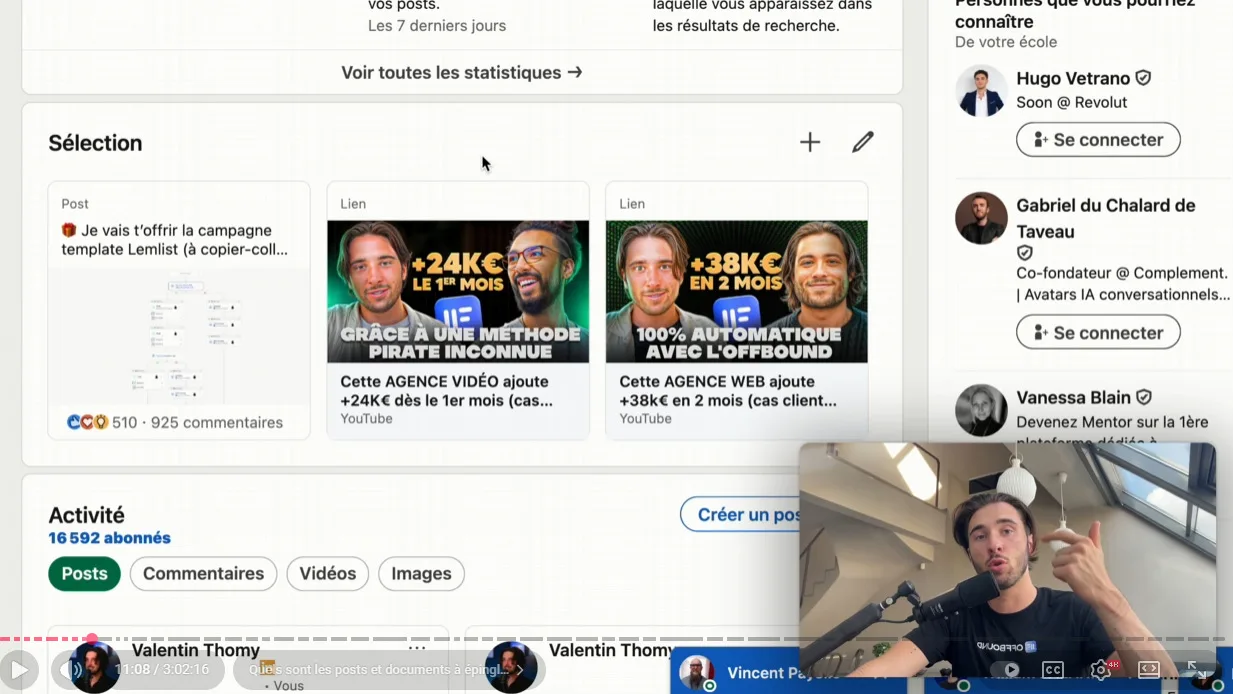This screenshot has height=694, width=1233.
Task: Click Vanessa Blain's name
Action: [1073, 397]
